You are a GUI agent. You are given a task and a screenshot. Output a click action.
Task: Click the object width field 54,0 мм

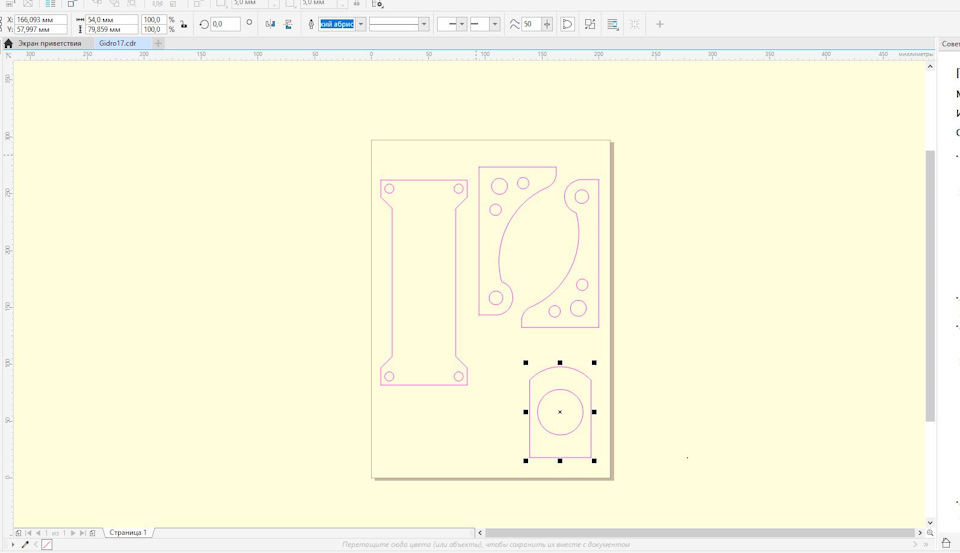pyautogui.click(x=111, y=20)
